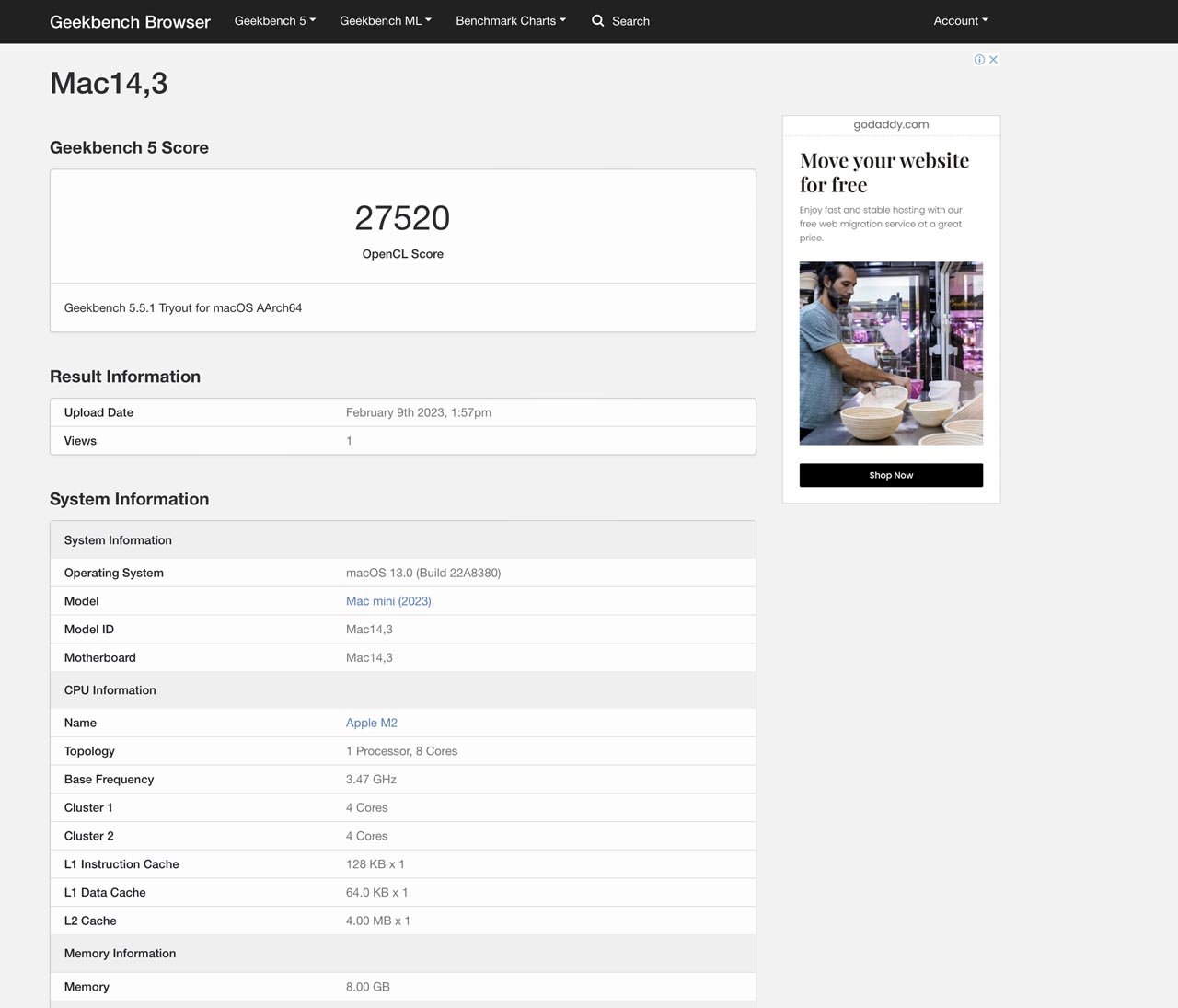This screenshot has width=1178, height=1008.
Task: Click the 'Views' row label
Action: 80,441
